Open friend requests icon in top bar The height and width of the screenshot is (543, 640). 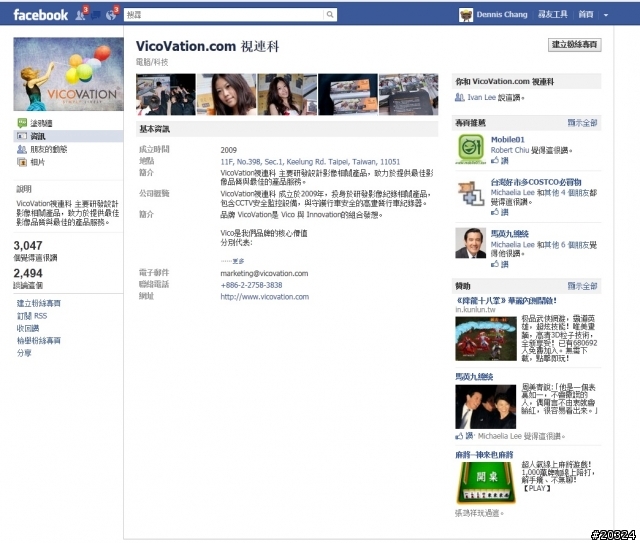point(80,15)
